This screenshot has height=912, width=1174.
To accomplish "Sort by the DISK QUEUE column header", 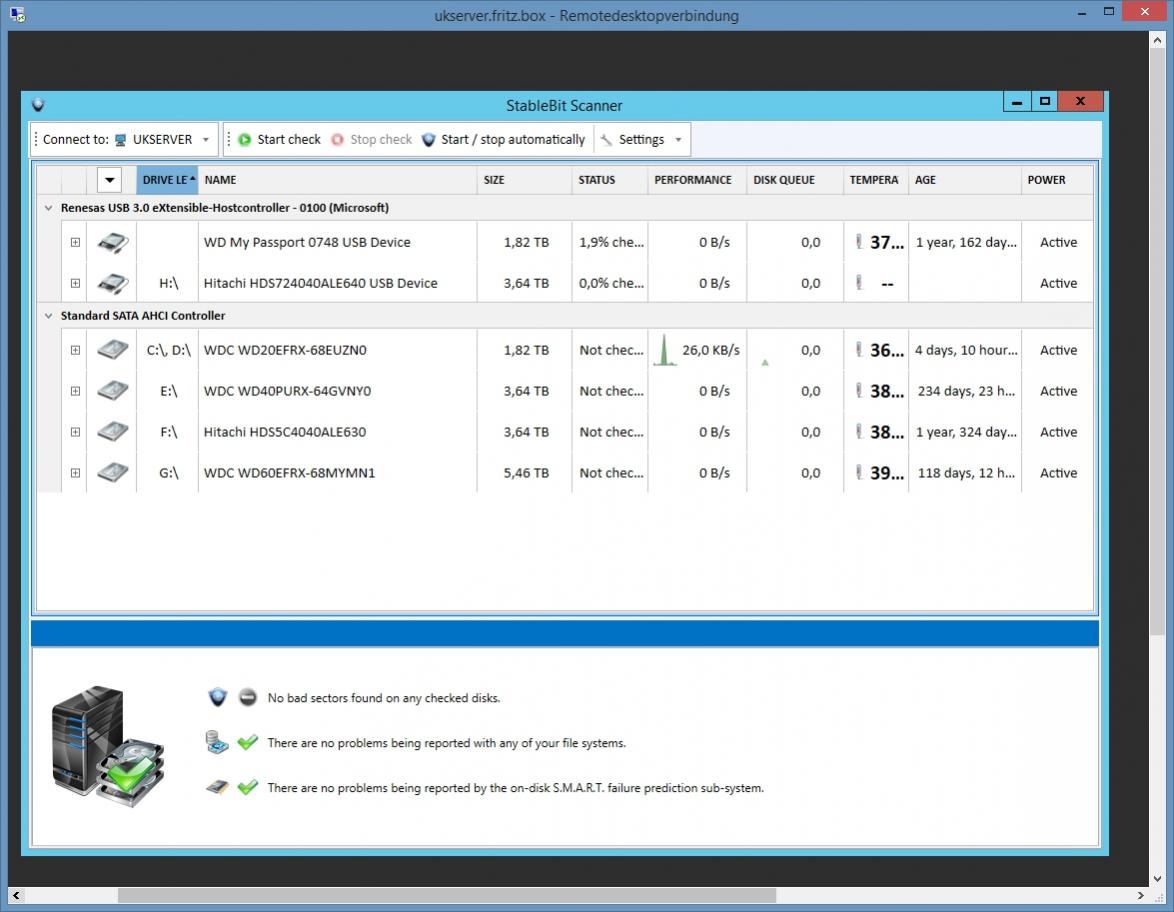I will (x=794, y=180).
